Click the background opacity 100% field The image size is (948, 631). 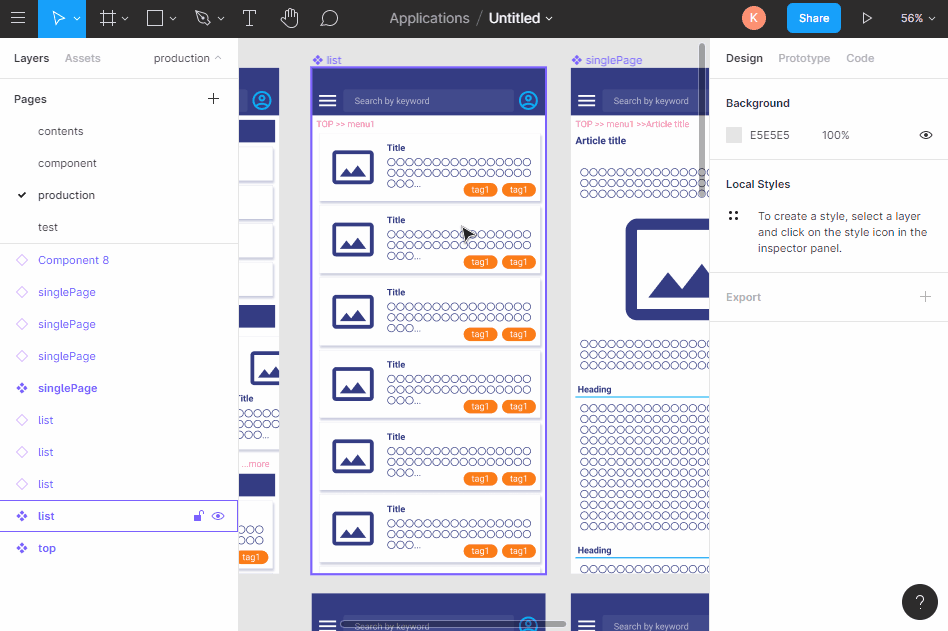[836, 135]
